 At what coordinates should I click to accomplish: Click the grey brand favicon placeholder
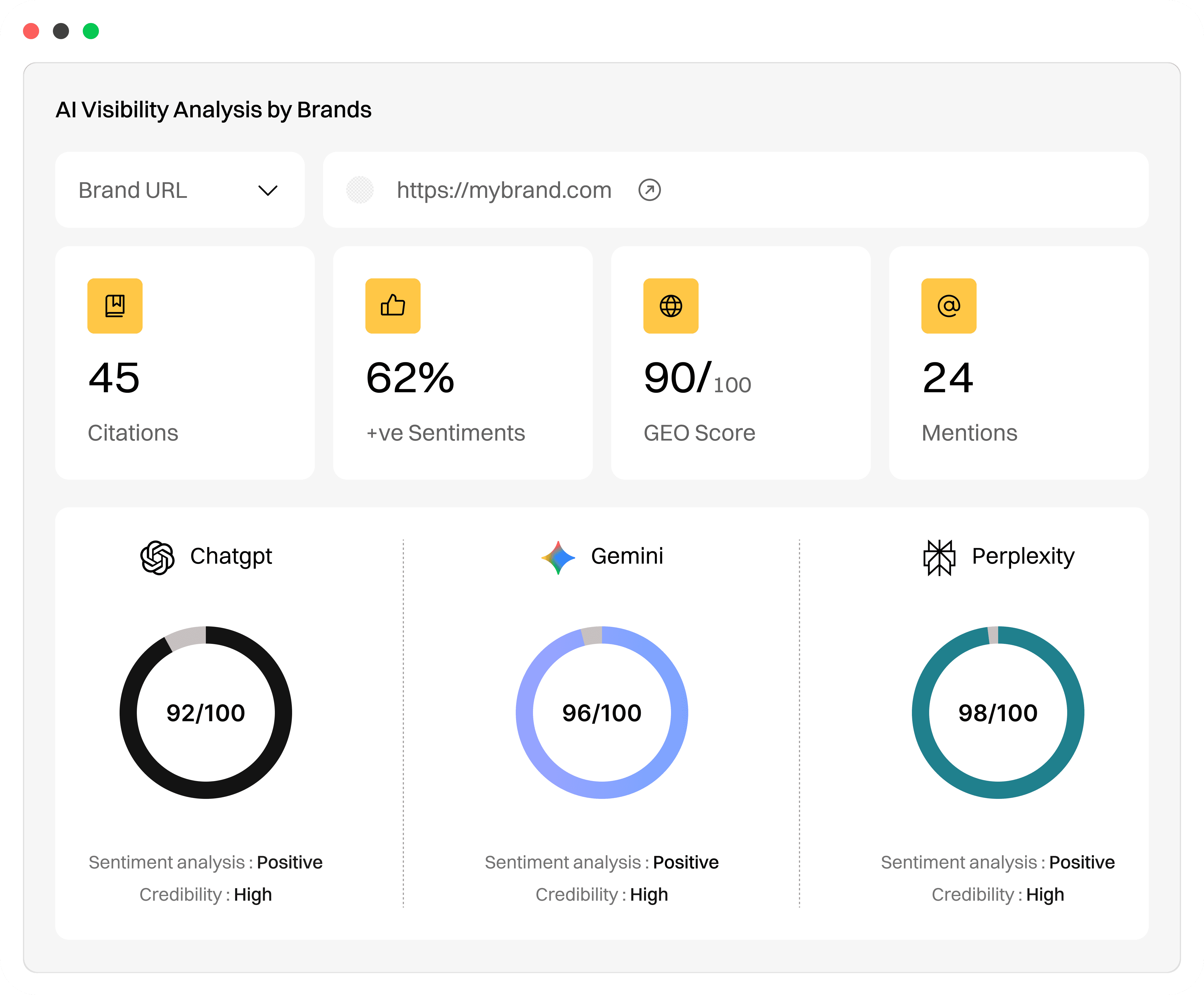tap(360, 190)
